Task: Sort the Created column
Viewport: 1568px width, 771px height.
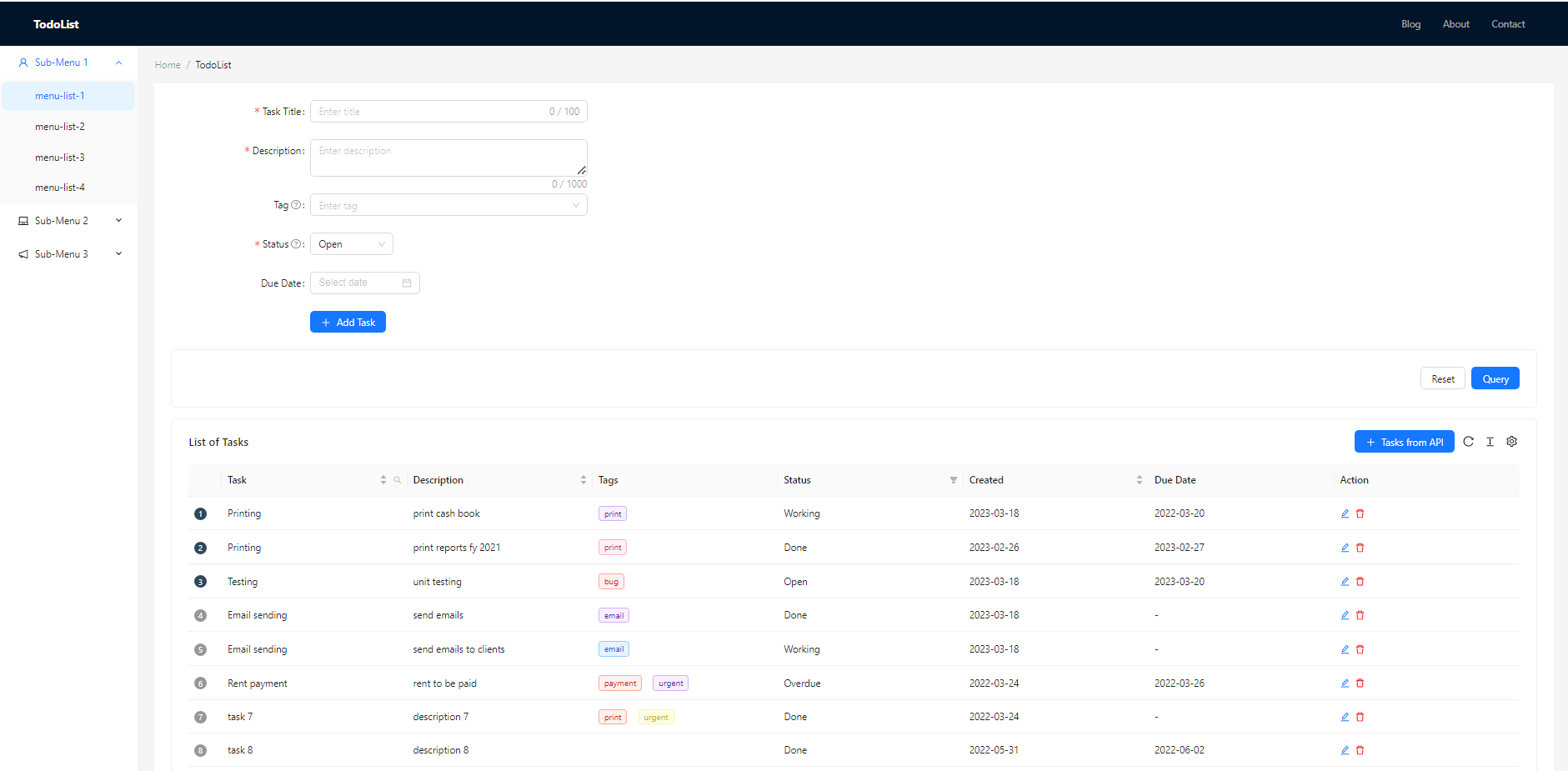Action: (1140, 480)
